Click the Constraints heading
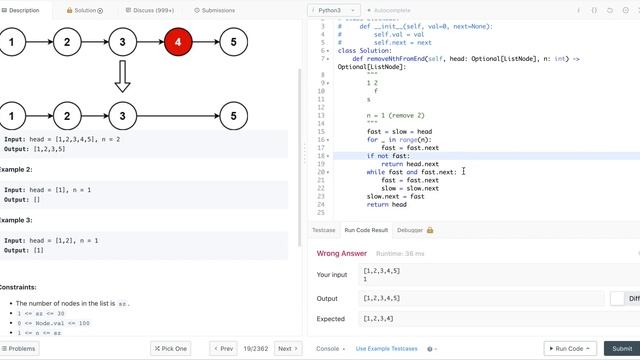 click(18, 287)
